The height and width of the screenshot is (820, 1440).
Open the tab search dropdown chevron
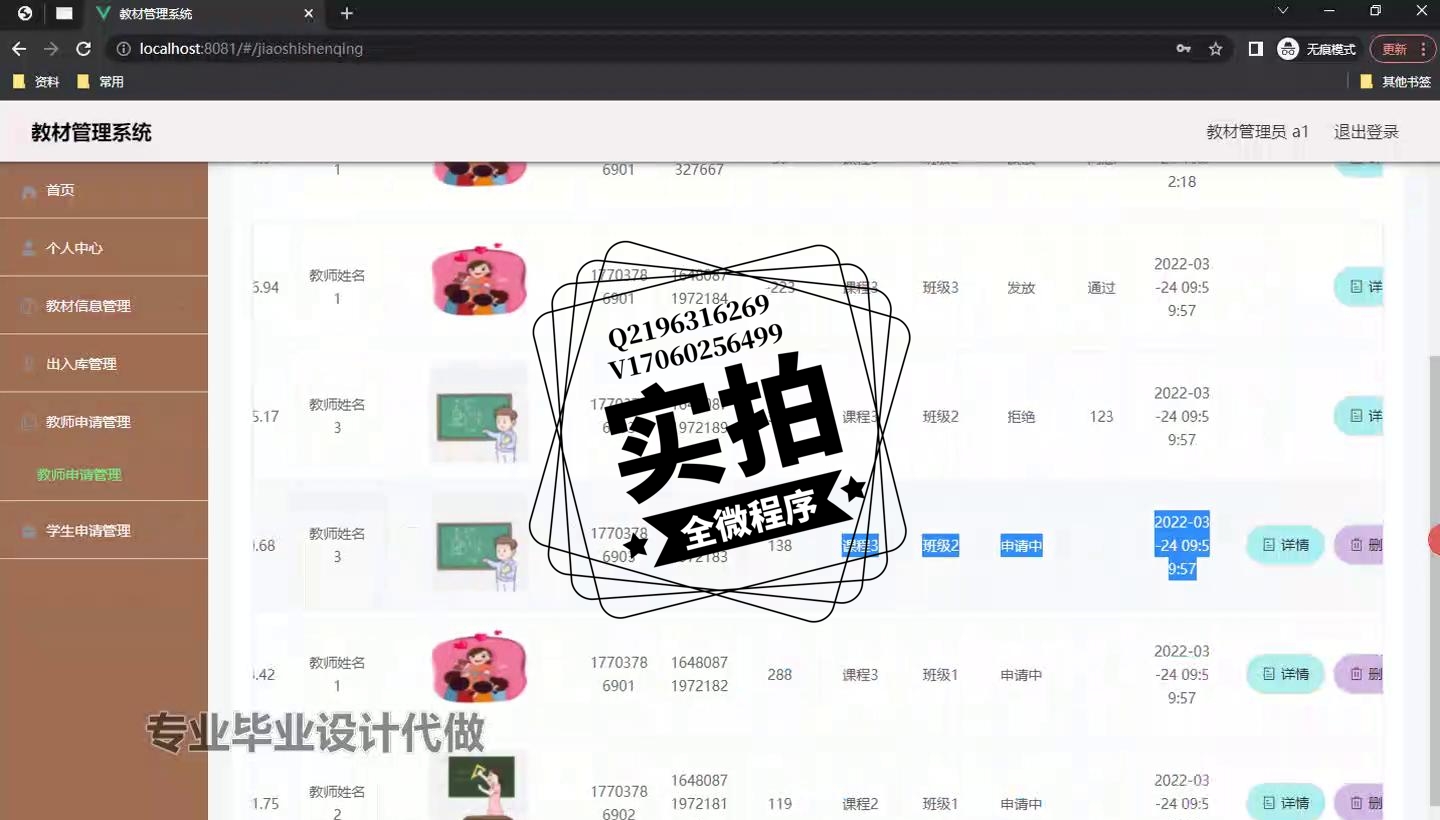click(1283, 11)
